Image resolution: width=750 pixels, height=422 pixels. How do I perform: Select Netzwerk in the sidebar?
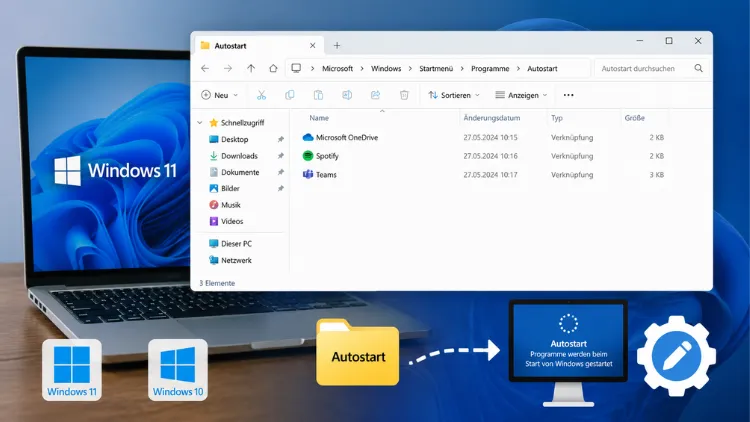236,260
